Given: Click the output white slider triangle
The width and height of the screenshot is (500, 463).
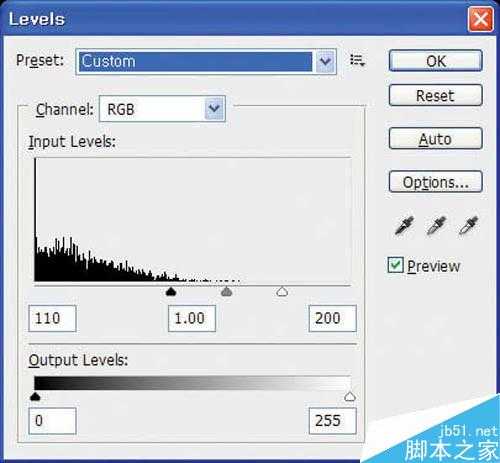Looking at the screenshot, I should 350,397.
